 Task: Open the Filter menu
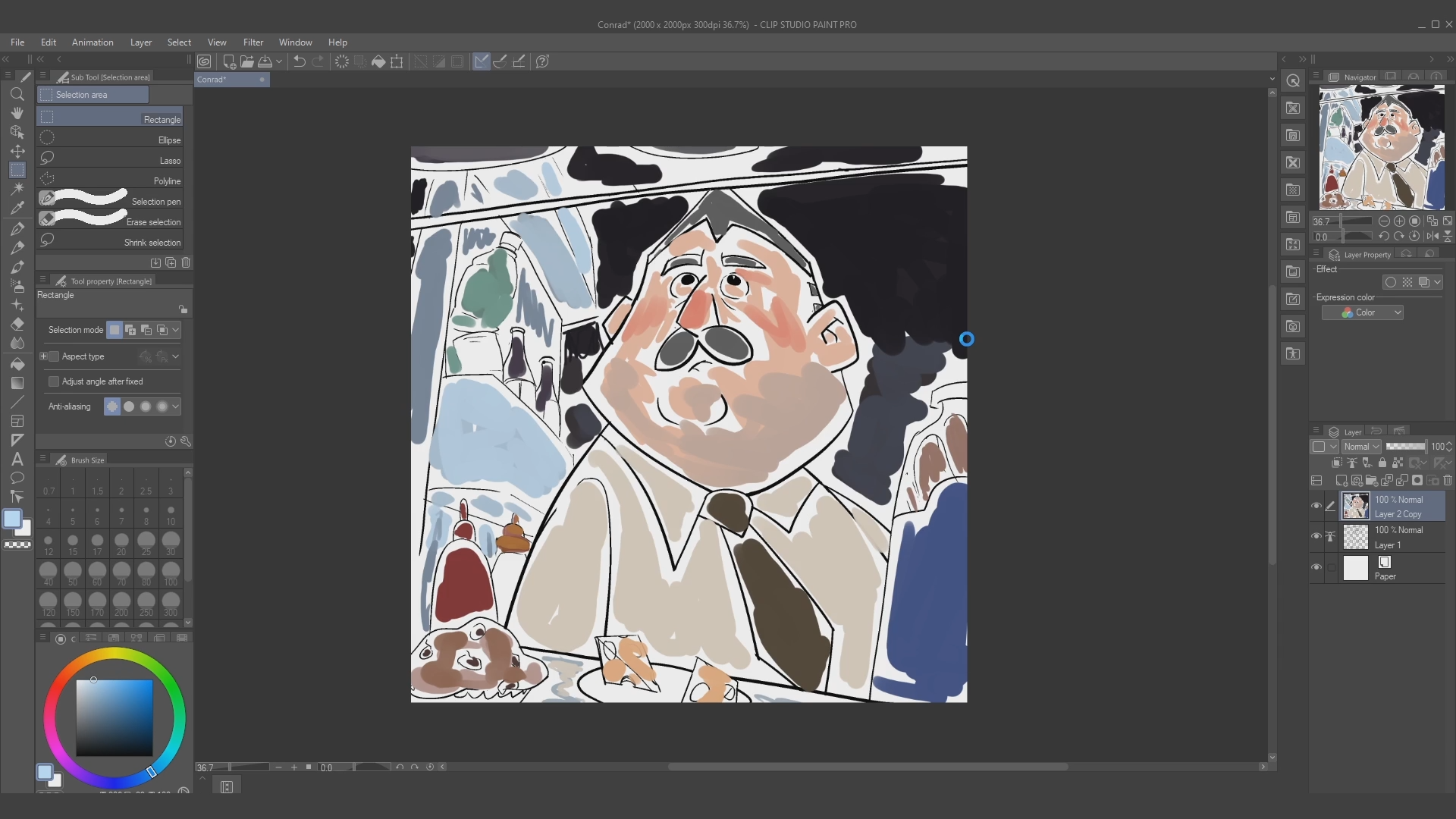tap(252, 42)
